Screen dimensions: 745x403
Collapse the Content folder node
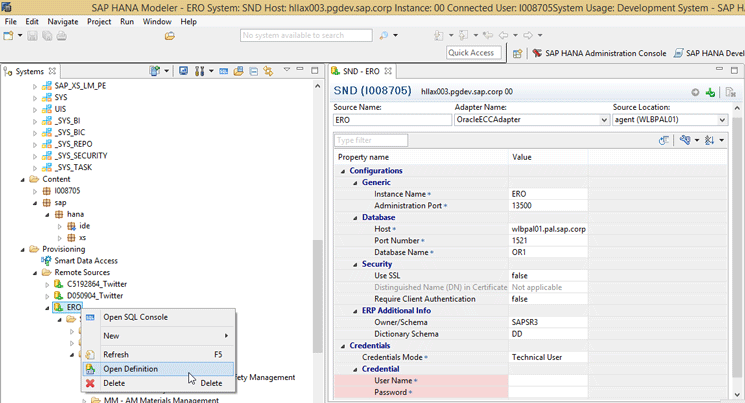click(x=22, y=179)
